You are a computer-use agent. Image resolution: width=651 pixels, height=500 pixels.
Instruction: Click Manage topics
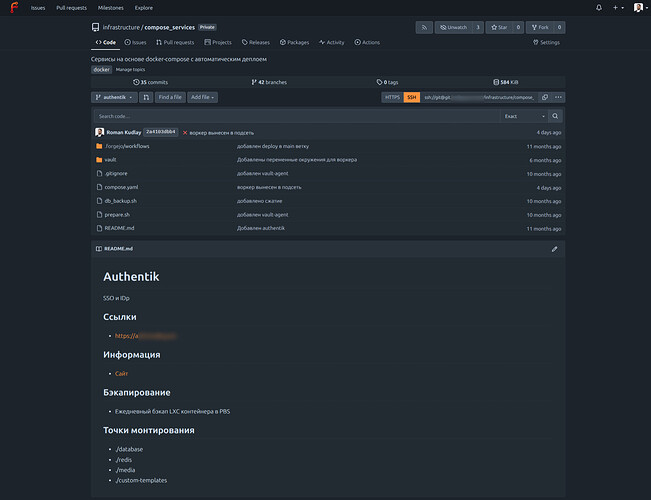point(130,70)
